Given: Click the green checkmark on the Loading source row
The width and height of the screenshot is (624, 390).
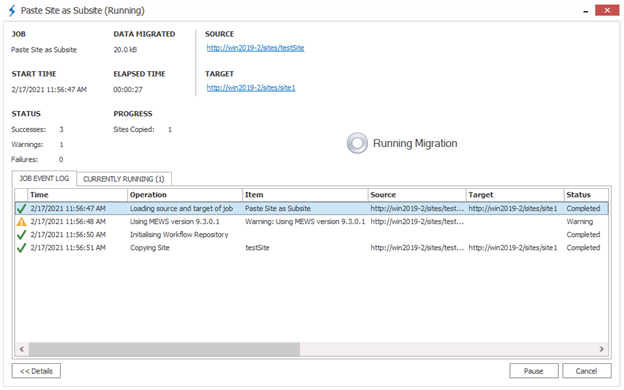Looking at the screenshot, I should coord(21,209).
